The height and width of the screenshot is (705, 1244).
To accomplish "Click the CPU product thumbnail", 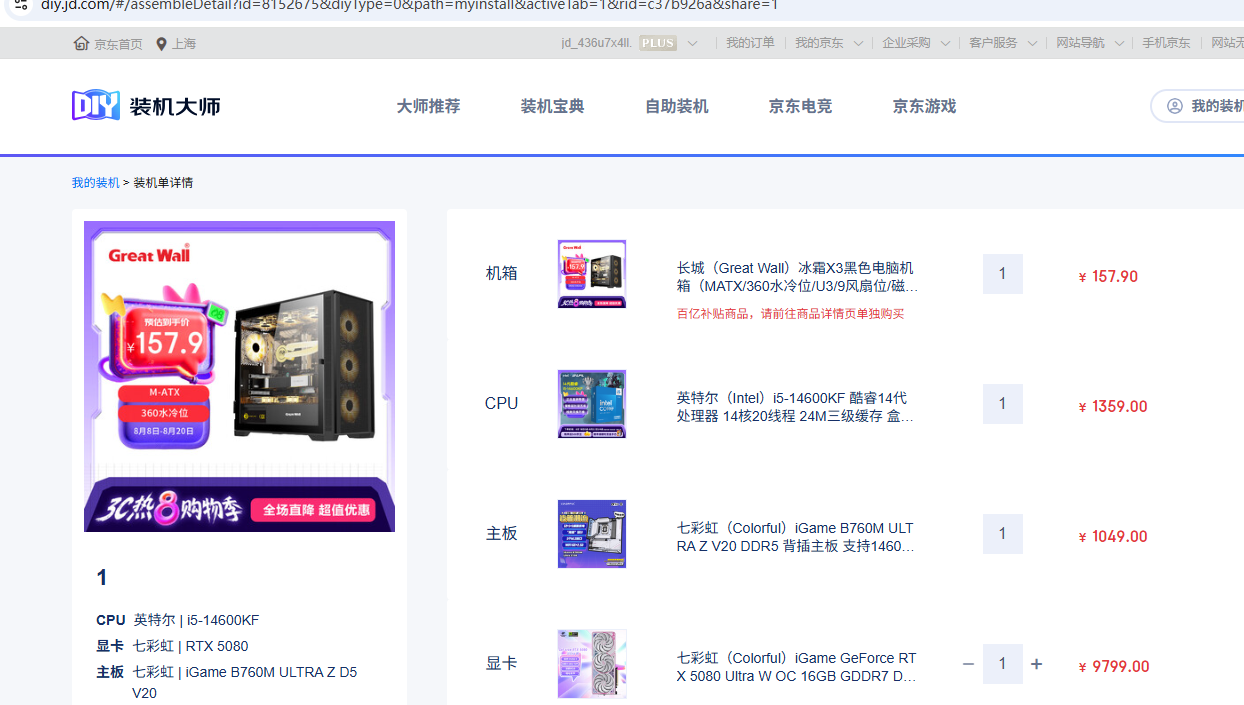I will point(592,404).
